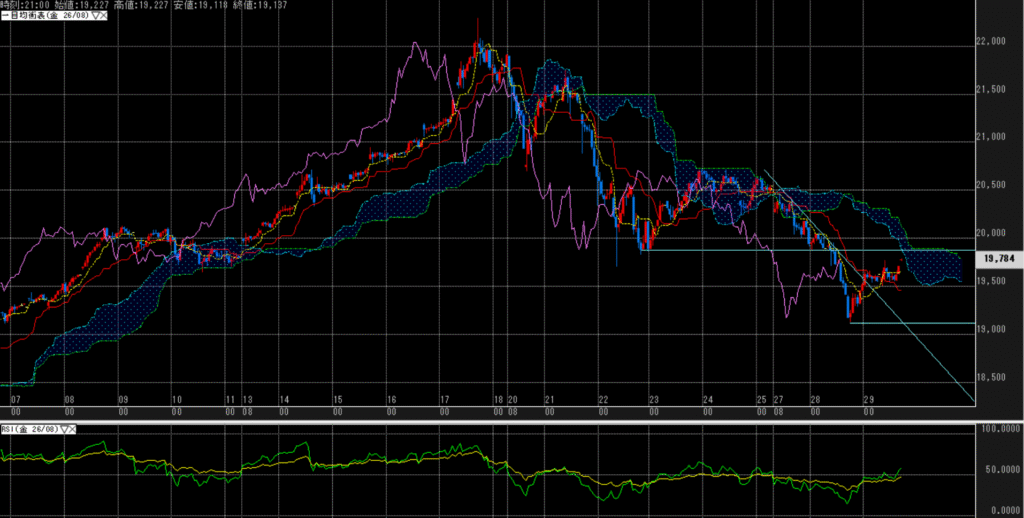Click the RSI(金 26/08) panel label
This screenshot has width=1024, height=518.
(30, 428)
